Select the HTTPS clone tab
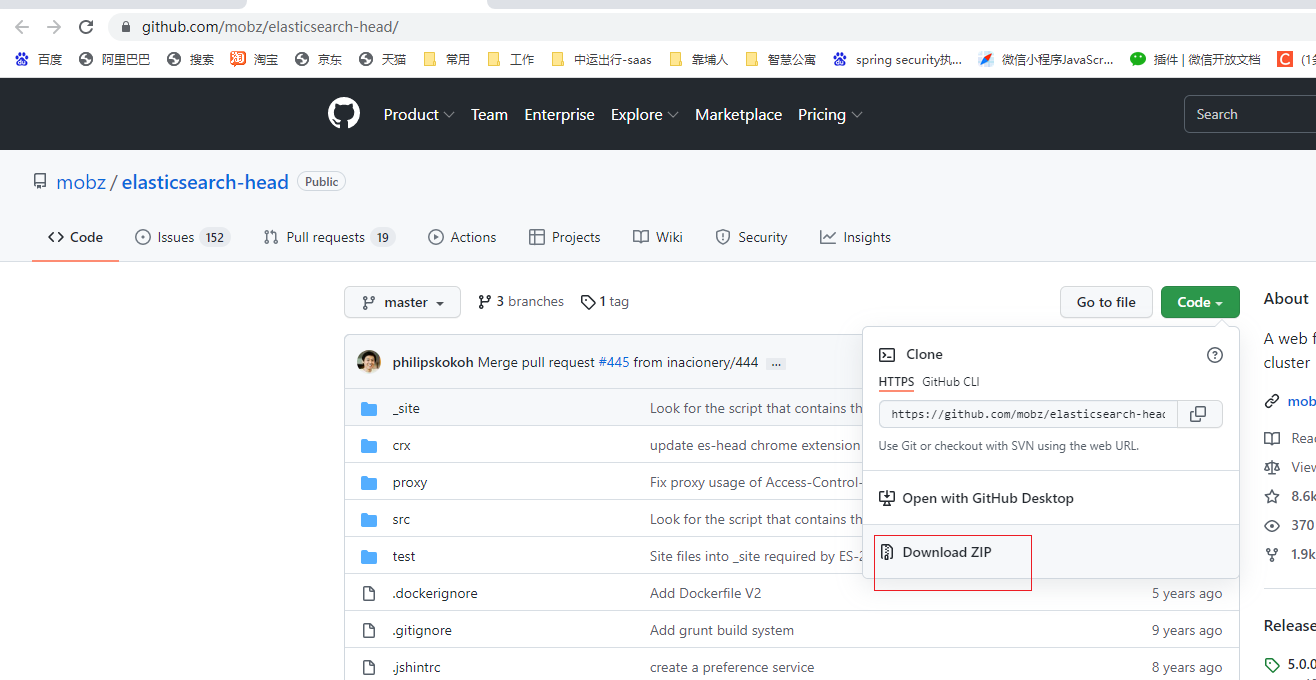The image size is (1316, 680). point(896,381)
